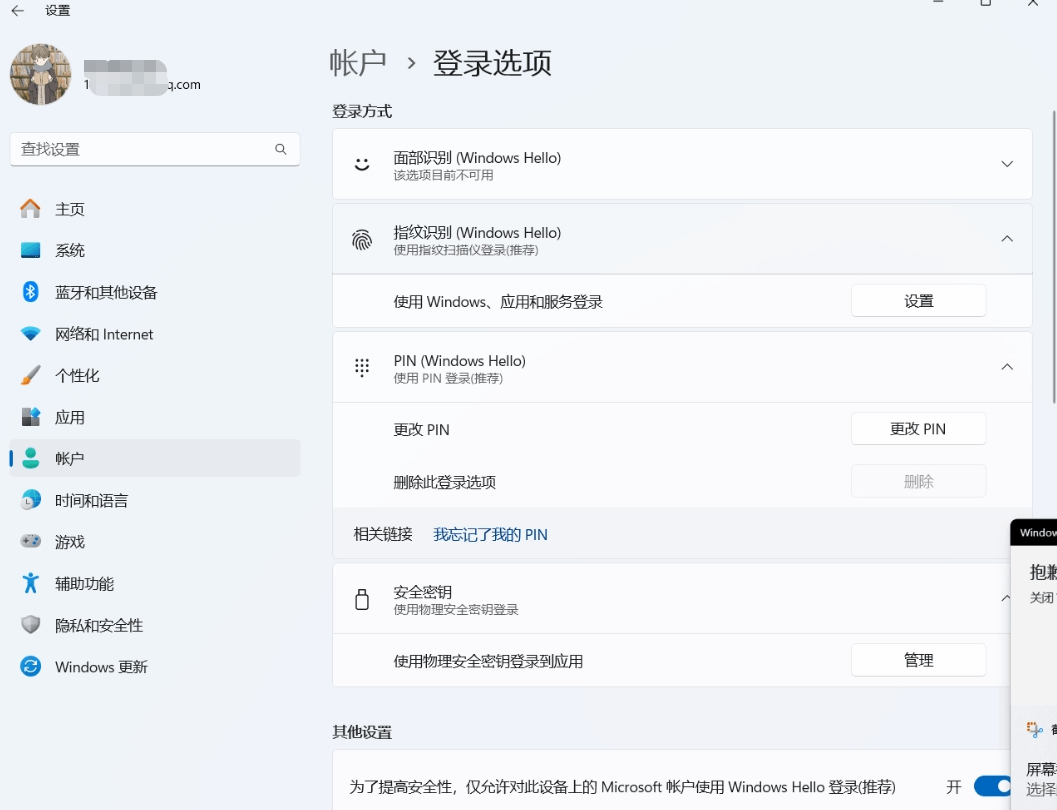The image size is (1057, 810).
Task: Click 设置 button for fingerprint login
Action: point(918,301)
